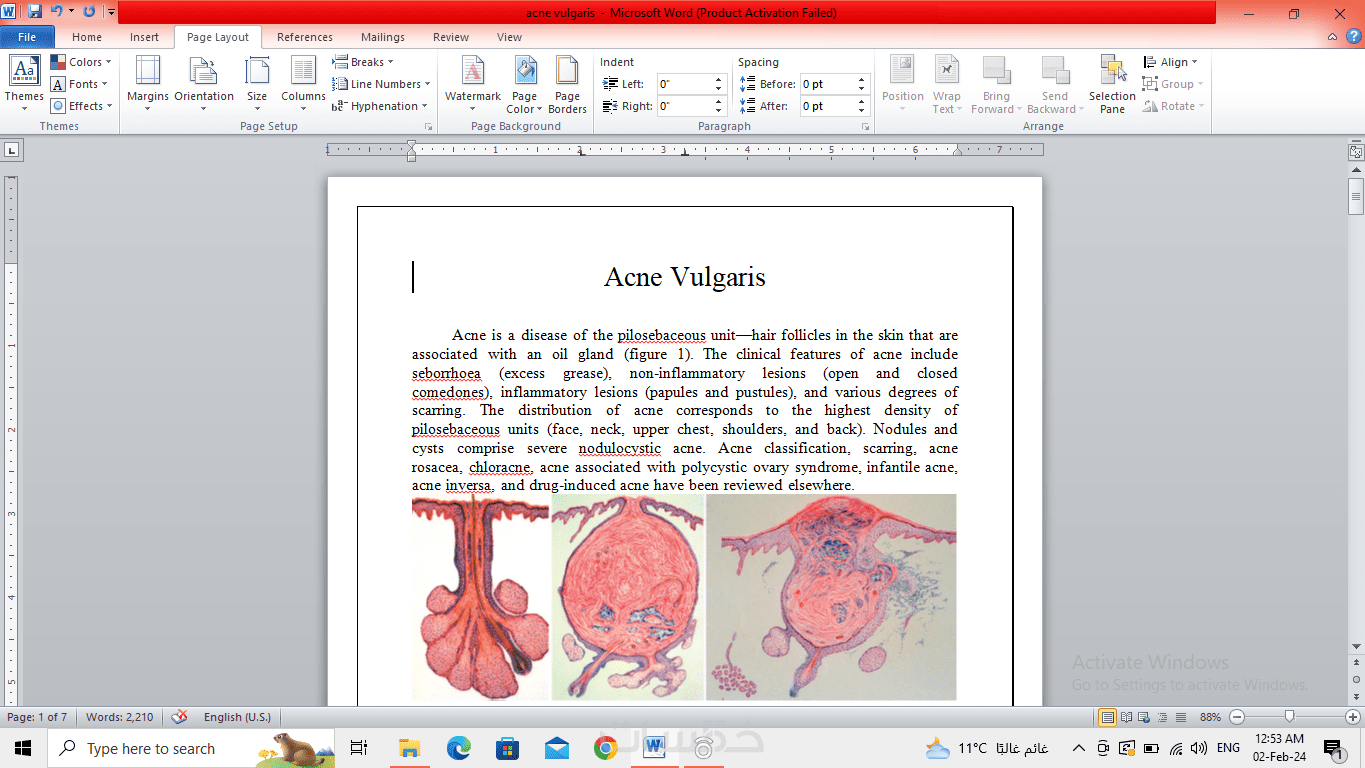1365x768 pixels.
Task: Open the Columns menu
Action: coord(303,84)
